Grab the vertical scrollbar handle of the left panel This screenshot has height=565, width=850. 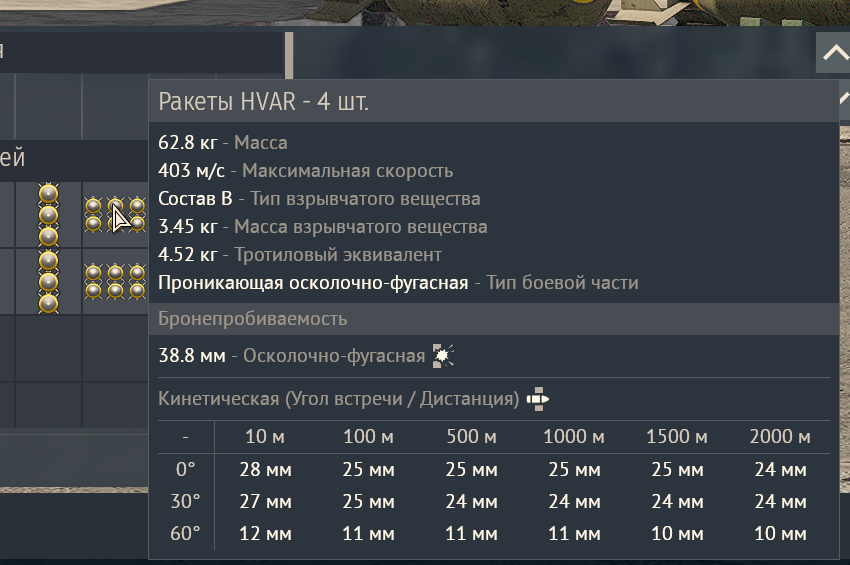(289, 56)
